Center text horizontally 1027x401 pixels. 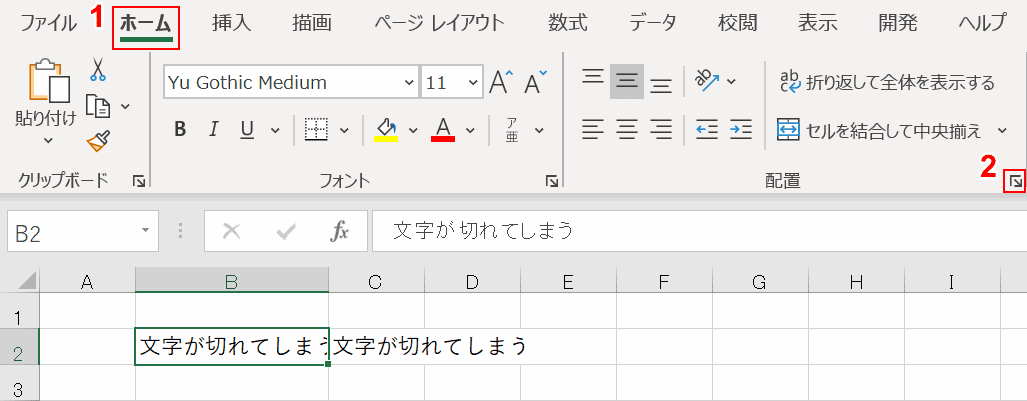click(627, 130)
